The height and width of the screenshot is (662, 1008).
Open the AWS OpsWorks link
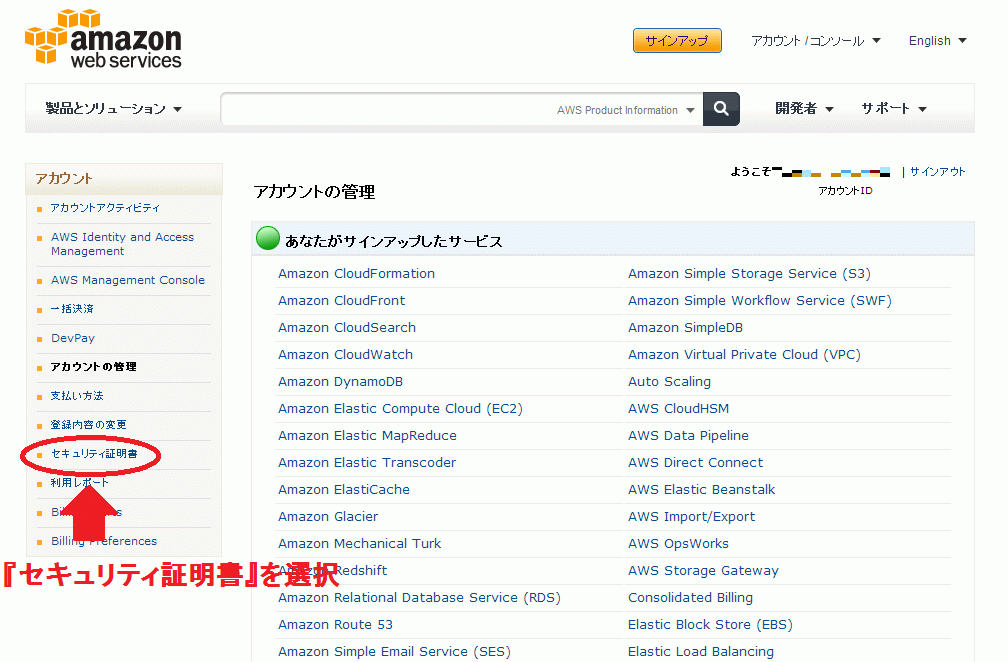pyautogui.click(x=678, y=544)
